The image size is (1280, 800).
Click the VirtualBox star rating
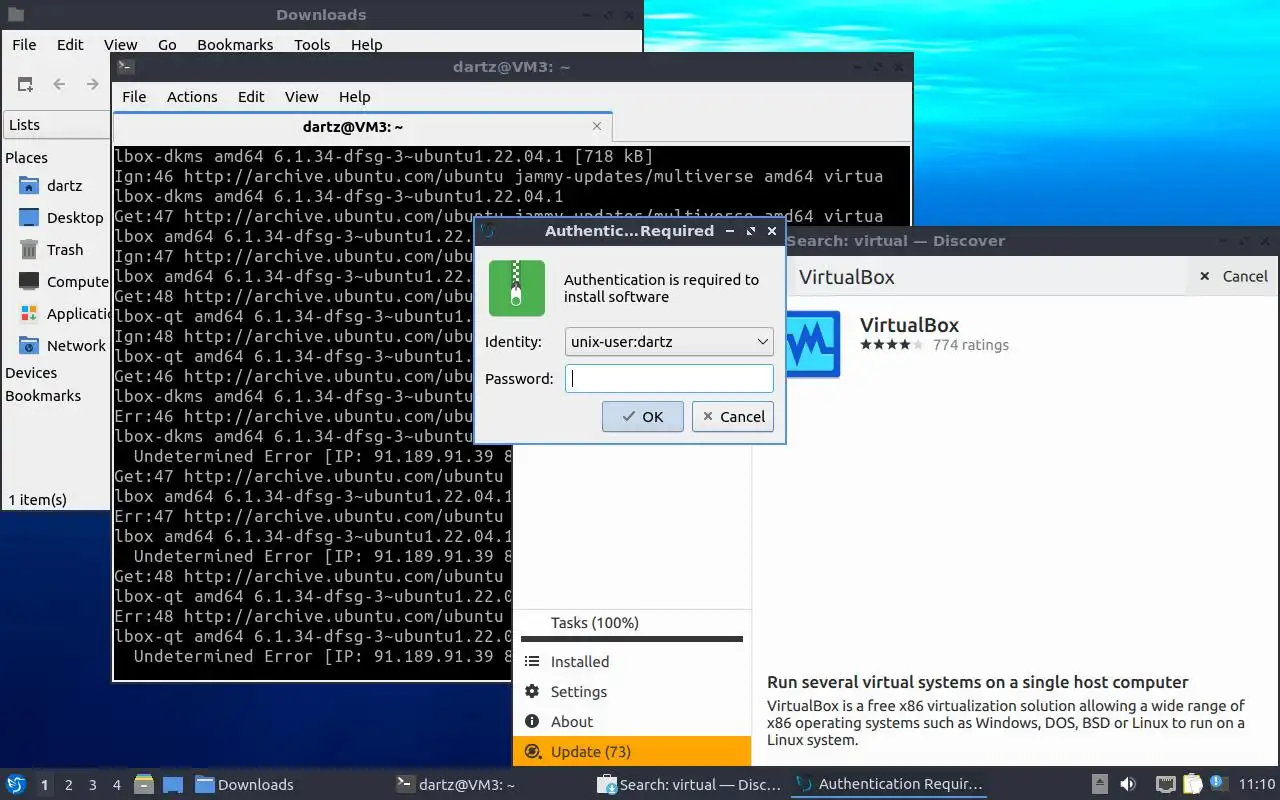[892, 345]
